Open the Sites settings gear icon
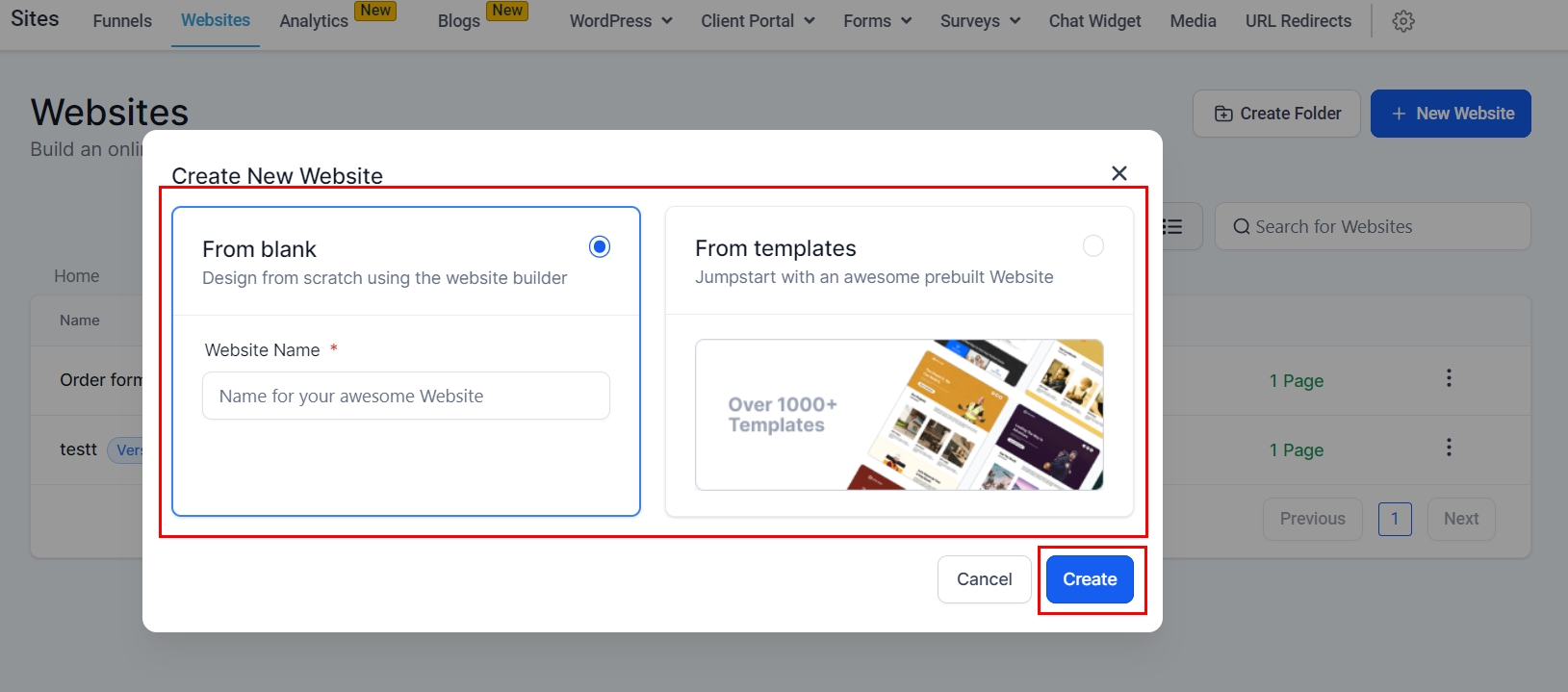This screenshot has height=692, width=1568. [x=1403, y=21]
